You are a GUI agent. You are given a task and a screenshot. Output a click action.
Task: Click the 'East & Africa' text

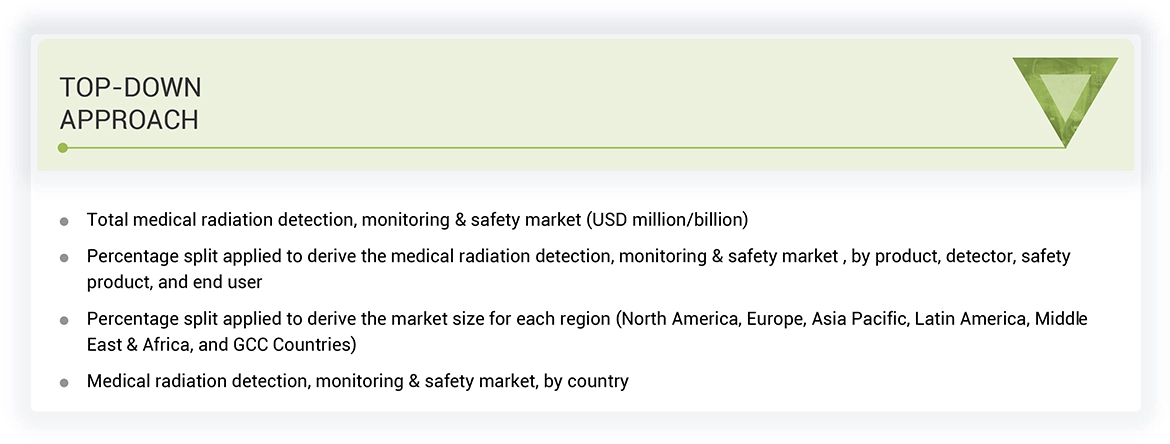pos(137,345)
